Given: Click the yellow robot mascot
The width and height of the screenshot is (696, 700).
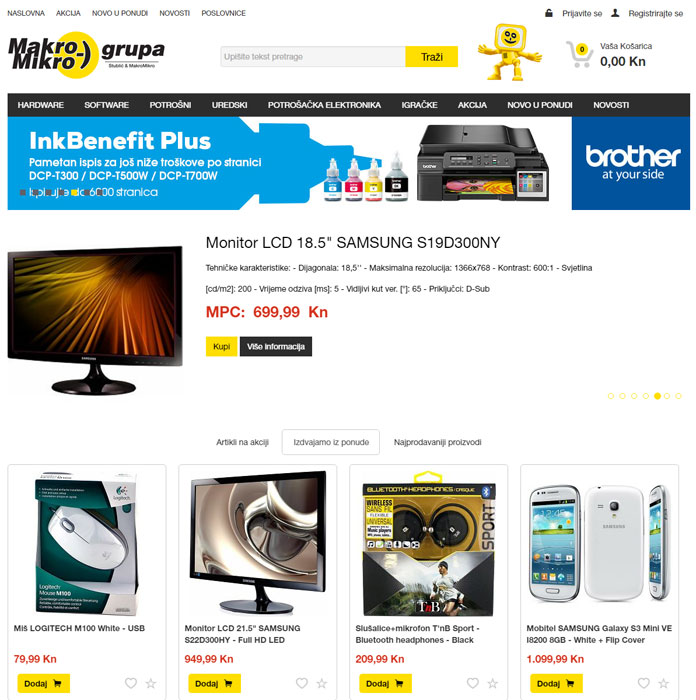Looking at the screenshot, I should click(510, 52).
